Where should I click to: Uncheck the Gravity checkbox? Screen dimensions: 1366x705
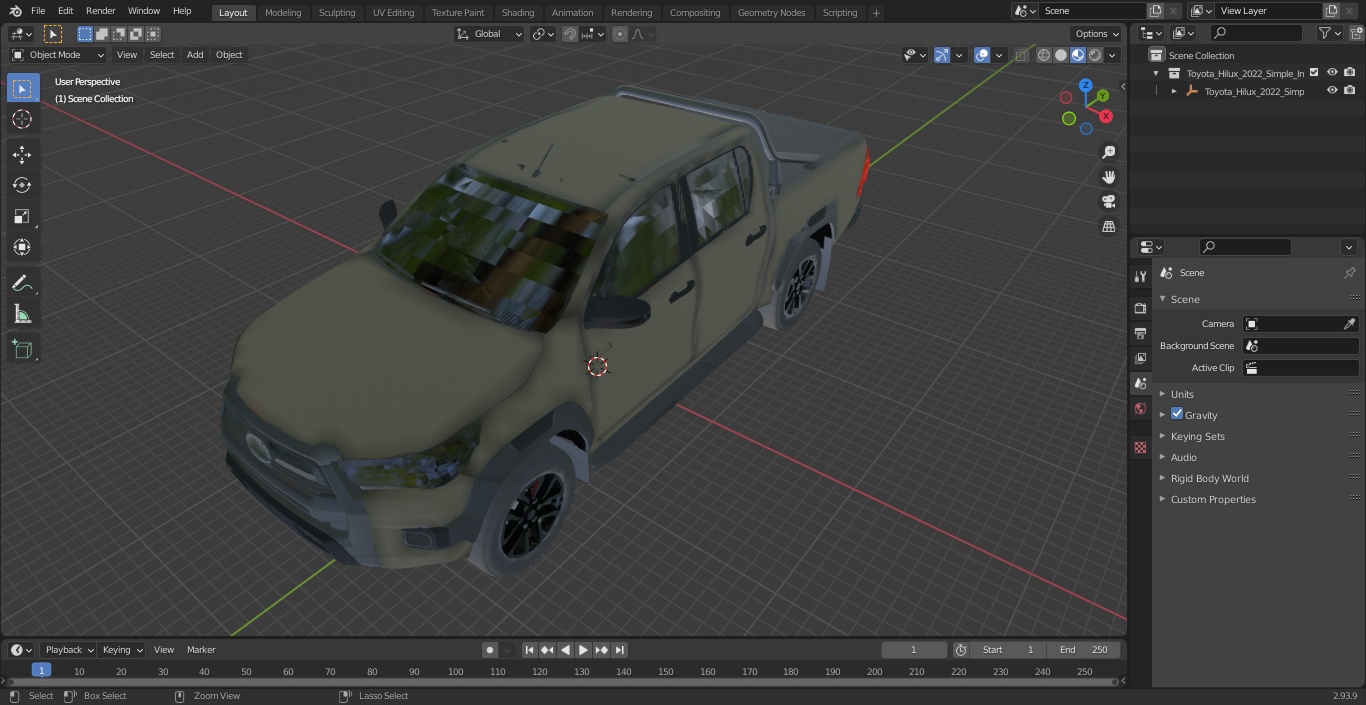click(1177, 414)
